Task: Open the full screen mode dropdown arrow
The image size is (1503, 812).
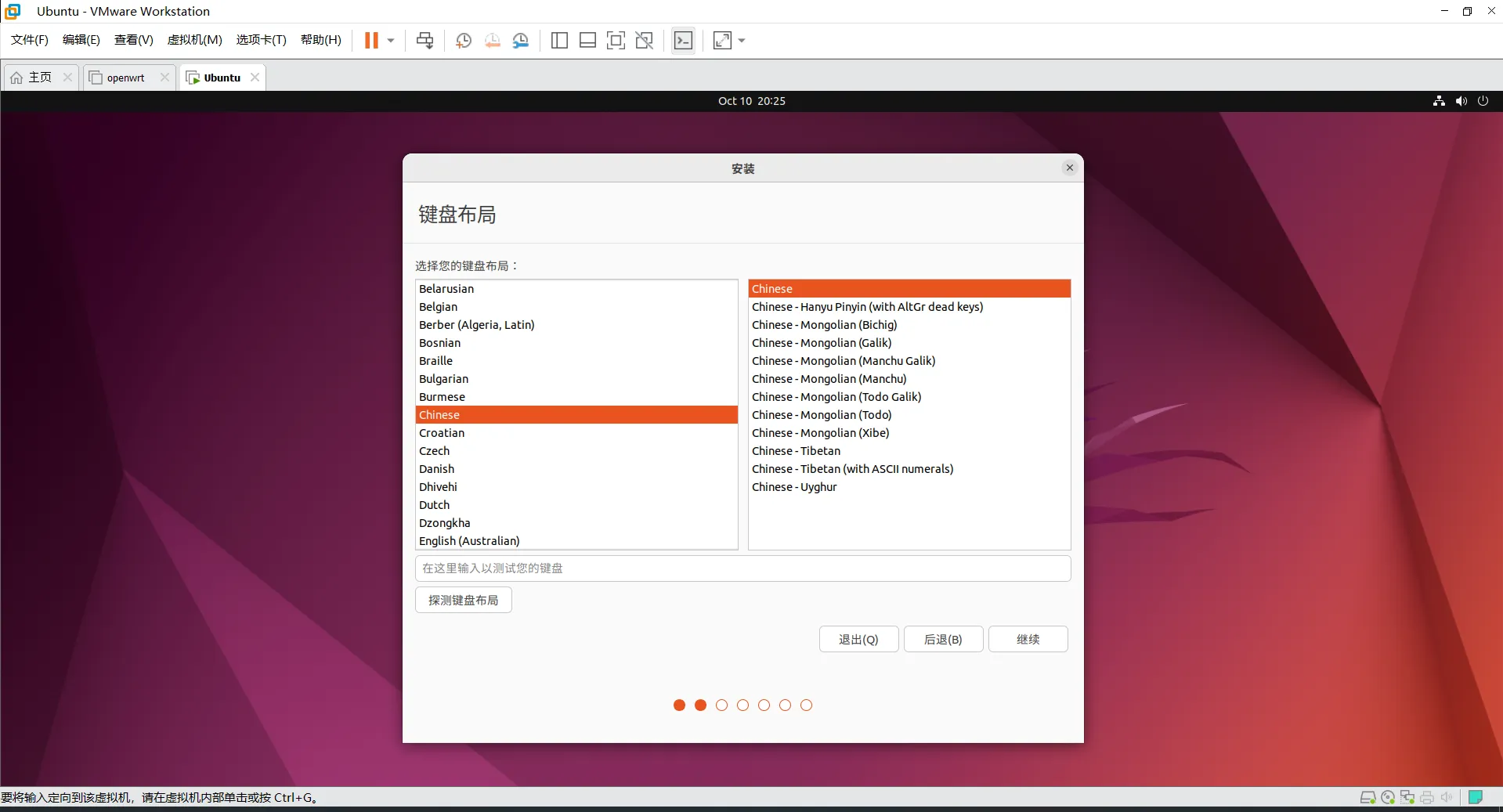Action: tap(740, 40)
